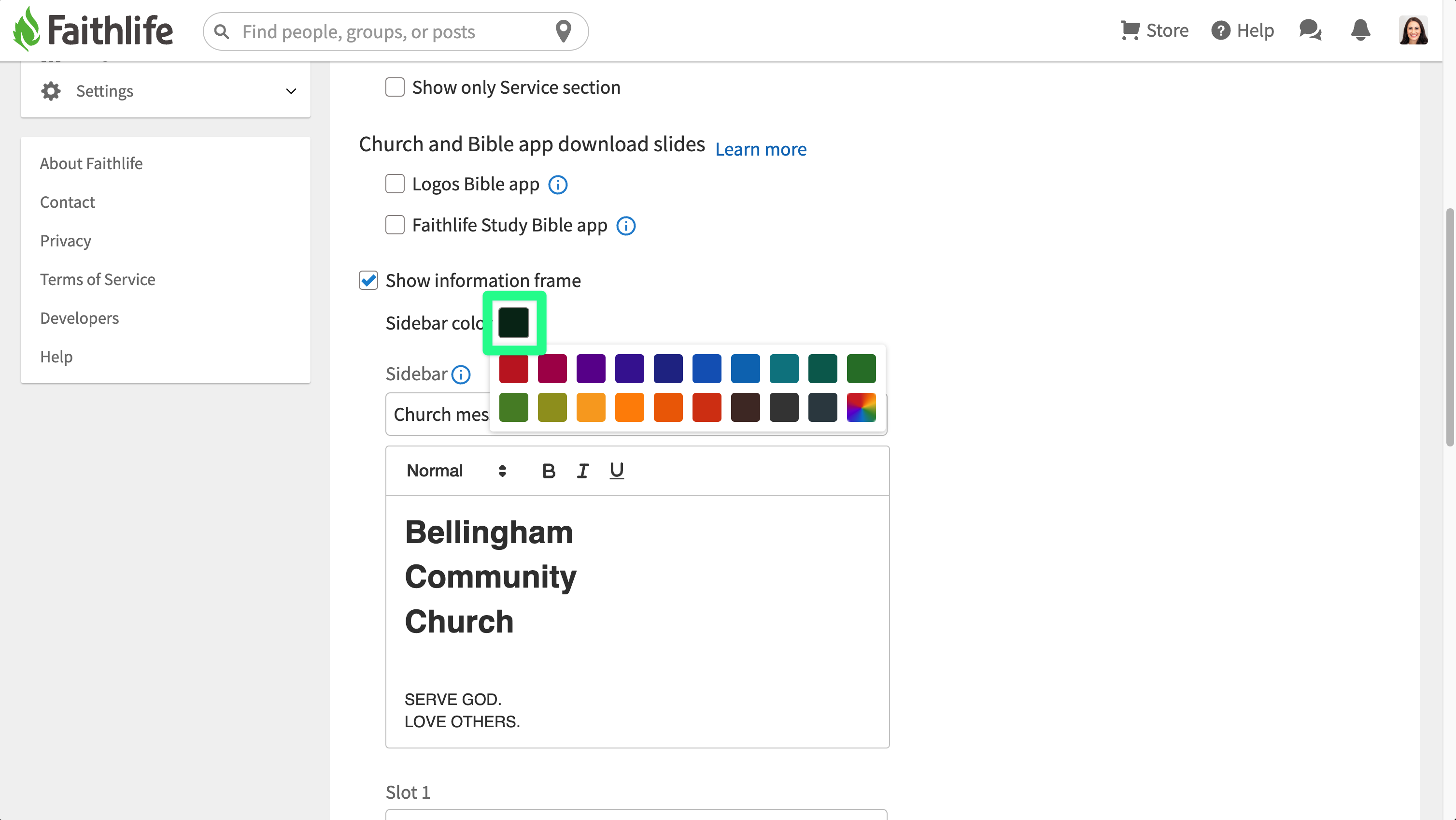Open the messages chat bubbles icon
This screenshot has height=820, width=1456.
point(1310,30)
